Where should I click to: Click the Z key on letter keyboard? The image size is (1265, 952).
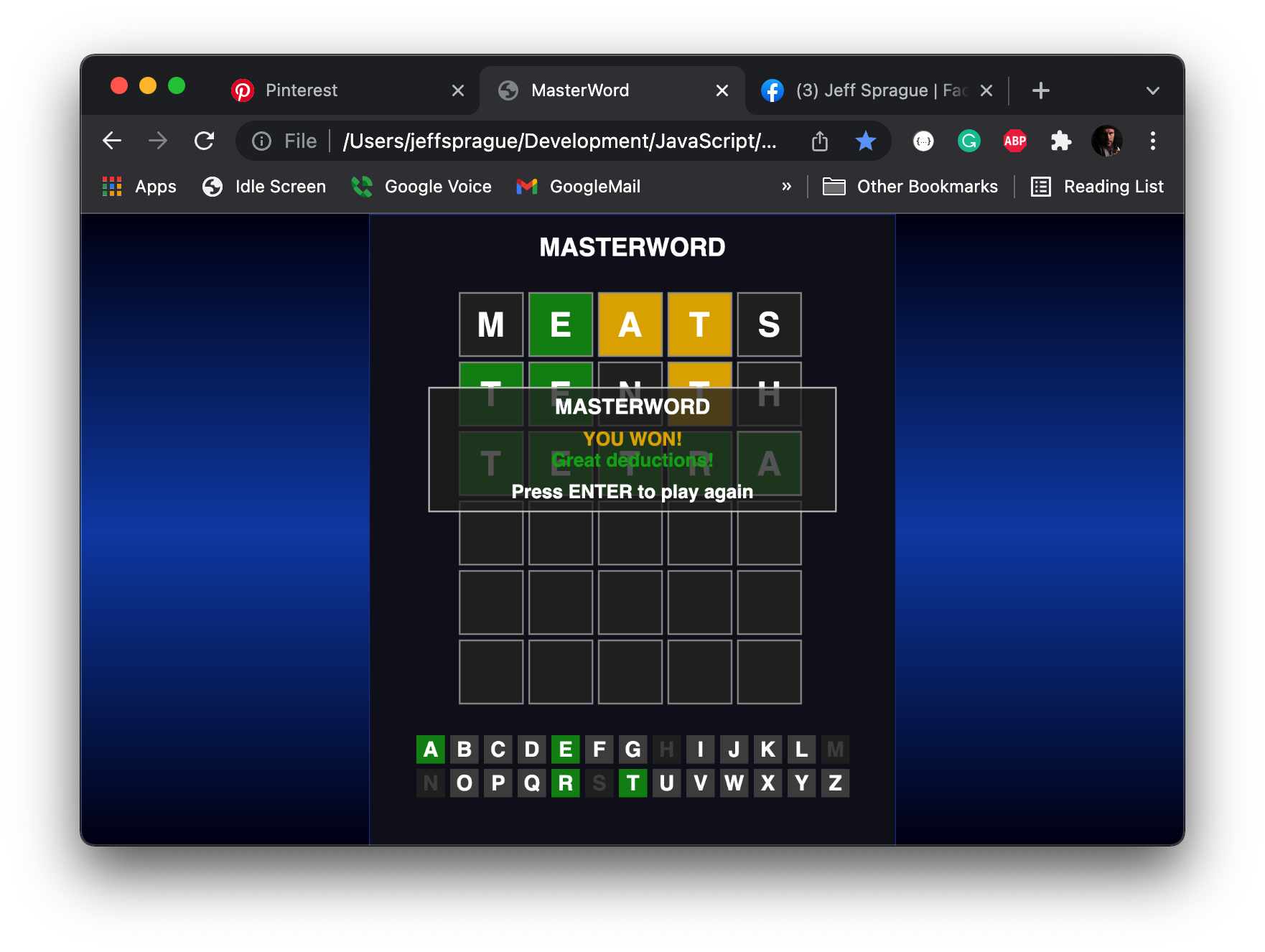[836, 783]
